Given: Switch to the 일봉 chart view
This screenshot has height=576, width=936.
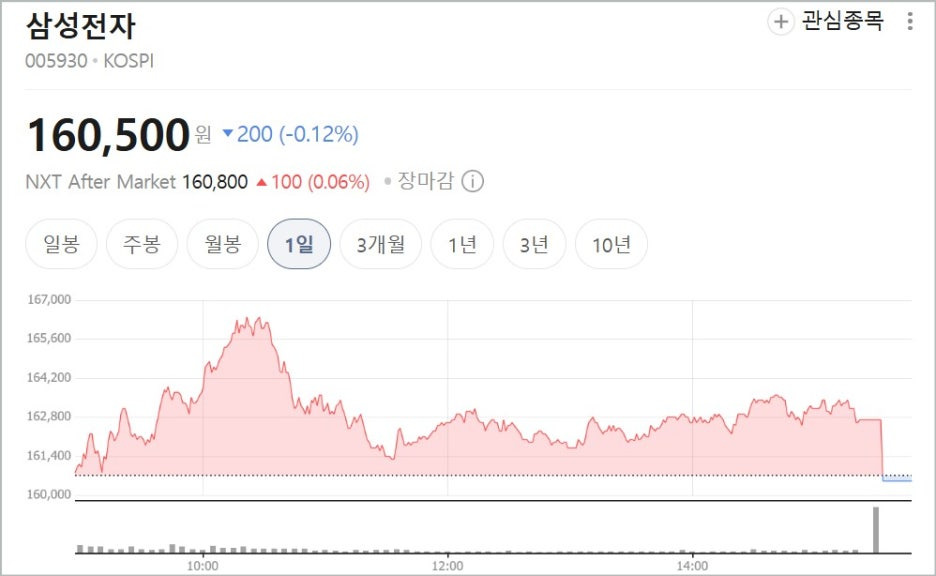Looking at the screenshot, I should (60, 243).
